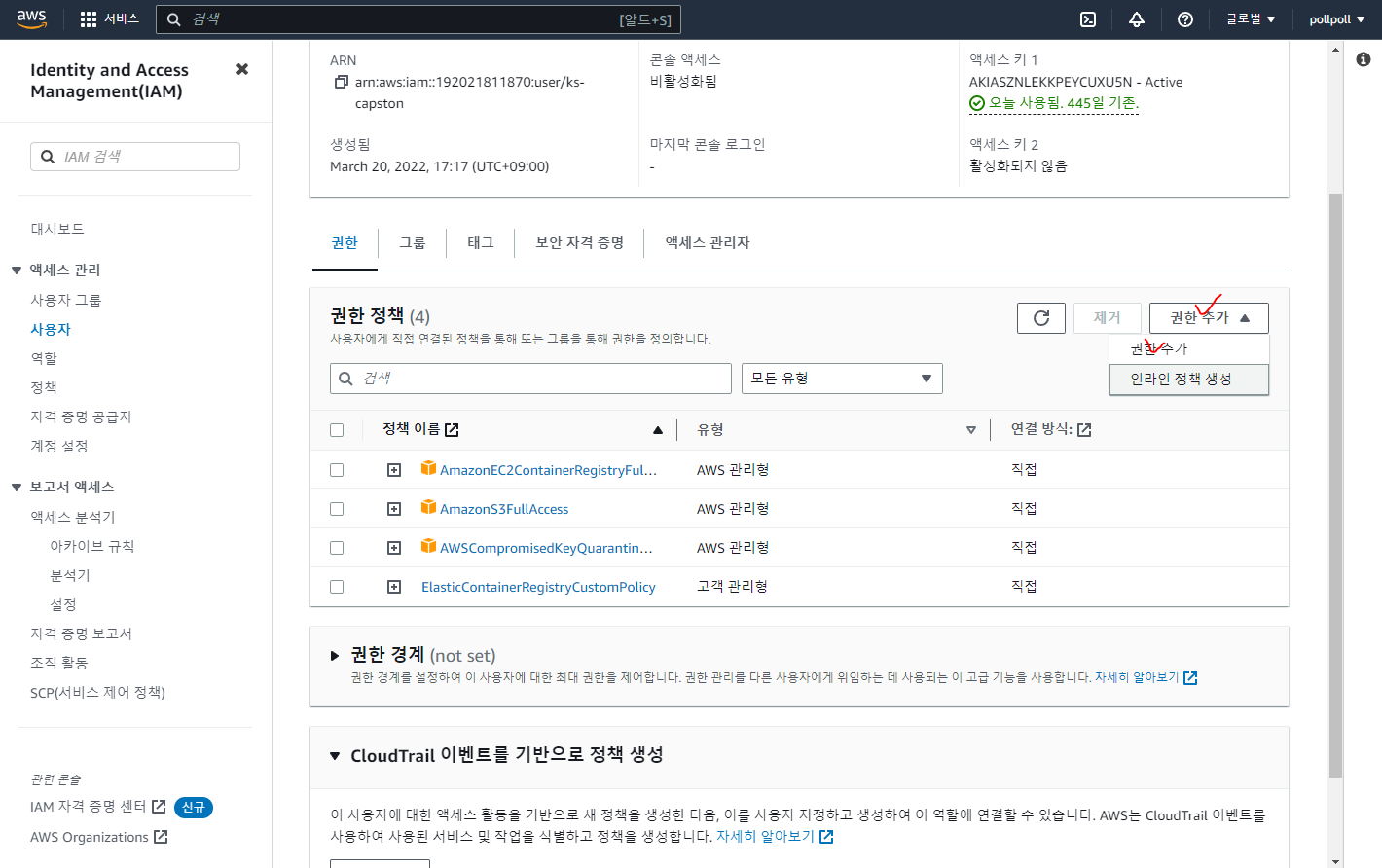
Task: Switch to the 태그 tab
Action: click(x=481, y=243)
